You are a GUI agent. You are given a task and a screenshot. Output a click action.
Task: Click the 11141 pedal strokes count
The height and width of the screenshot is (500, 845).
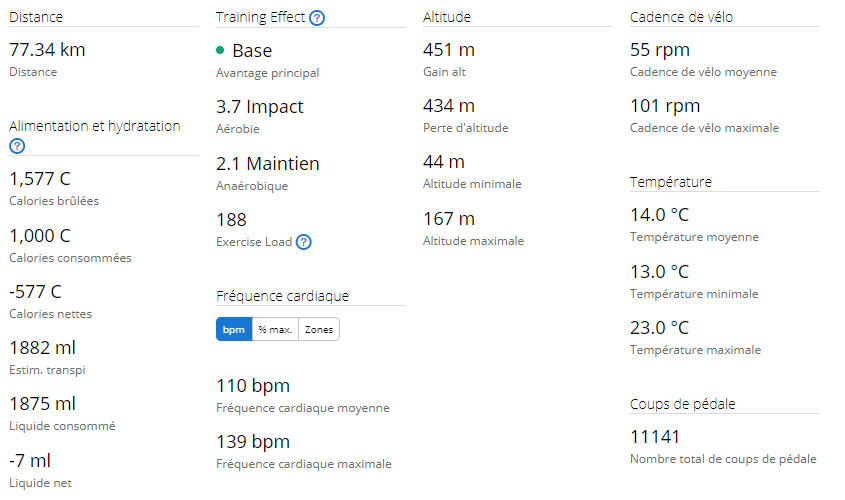pyautogui.click(x=655, y=436)
